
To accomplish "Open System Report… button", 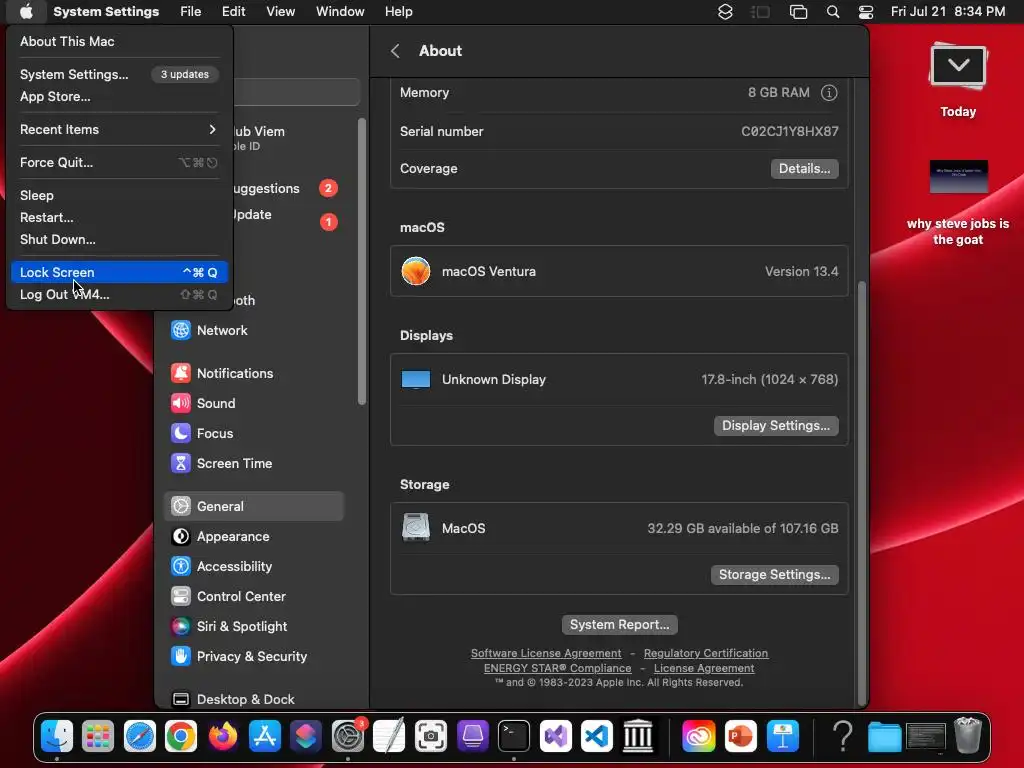I will click(x=619, y=625).
